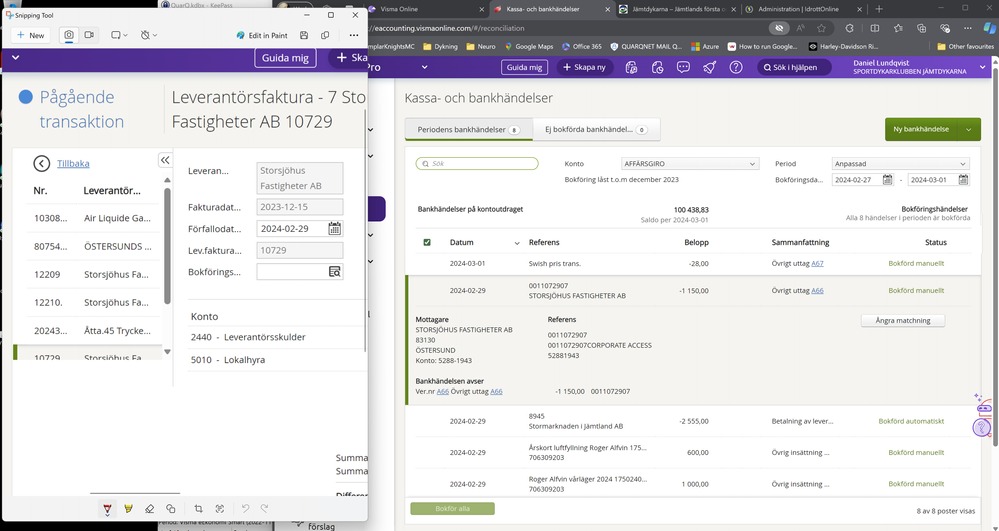999x531 pixels.
Task: Click the copy icon in Snipping Tool
Action: tap(325, 35)
